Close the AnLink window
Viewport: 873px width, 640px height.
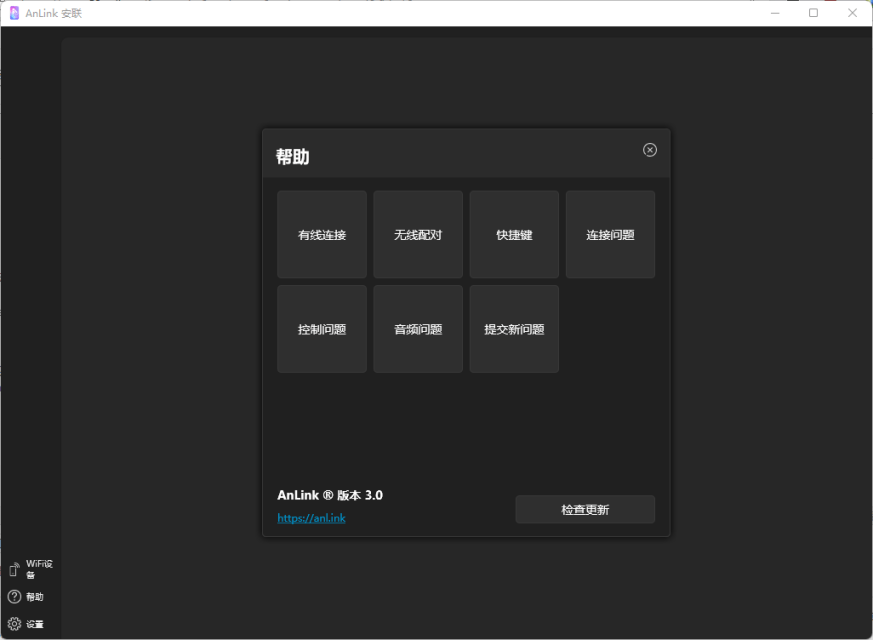852,13
